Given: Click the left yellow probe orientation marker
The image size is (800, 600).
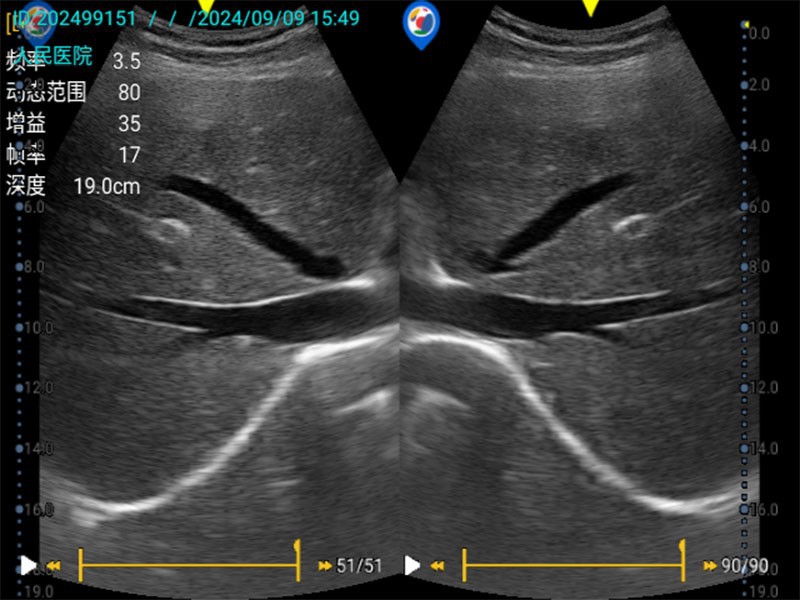Looking at the screenshot, I should 207,6.
